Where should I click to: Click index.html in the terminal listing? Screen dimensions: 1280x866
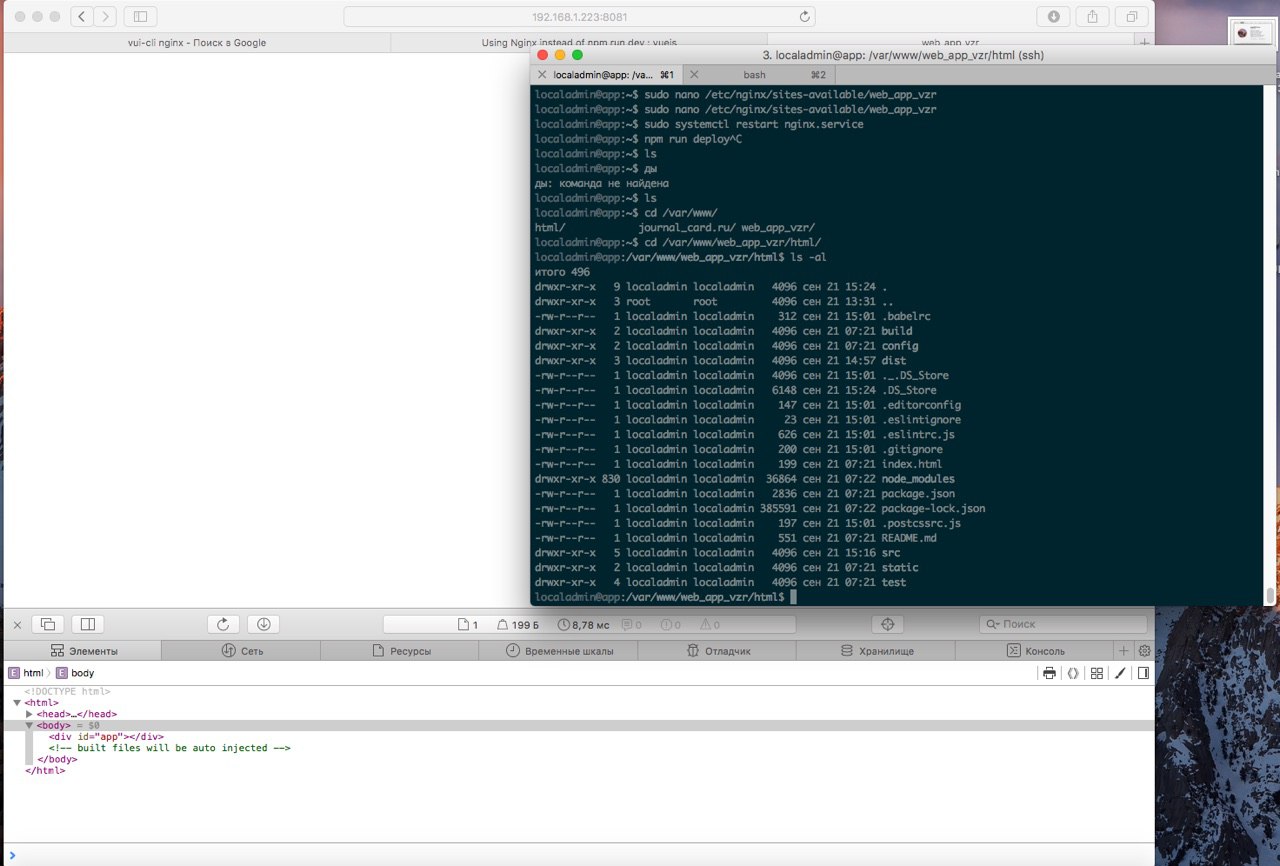(911, 464)
